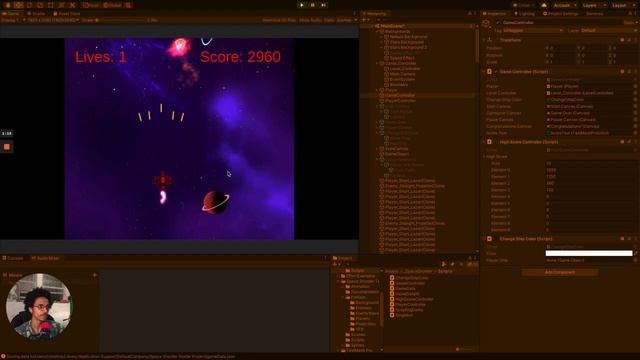The width and height of the screenshot is (640, 360).
Task: Open the Tag dropdown in the Inspector
Action: (533, 30)
